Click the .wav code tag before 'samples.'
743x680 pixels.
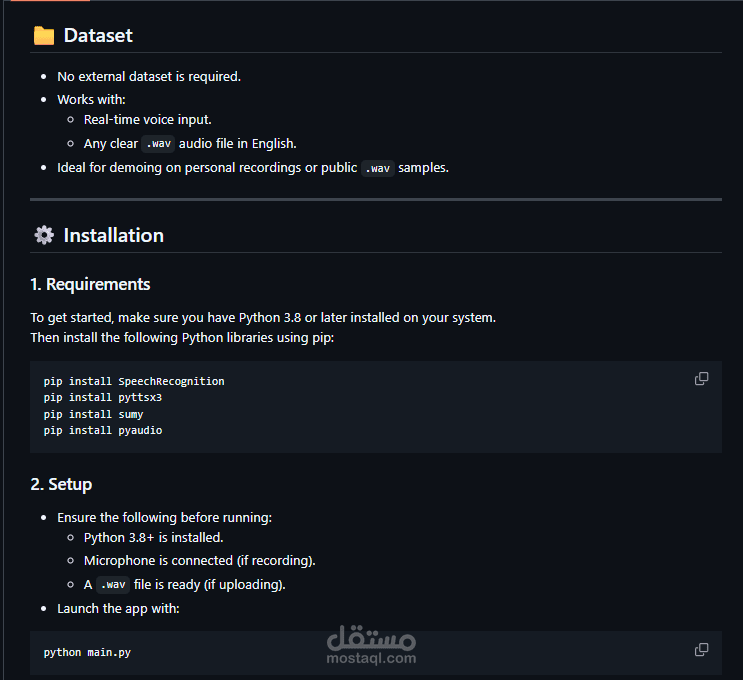click(378, 168)
